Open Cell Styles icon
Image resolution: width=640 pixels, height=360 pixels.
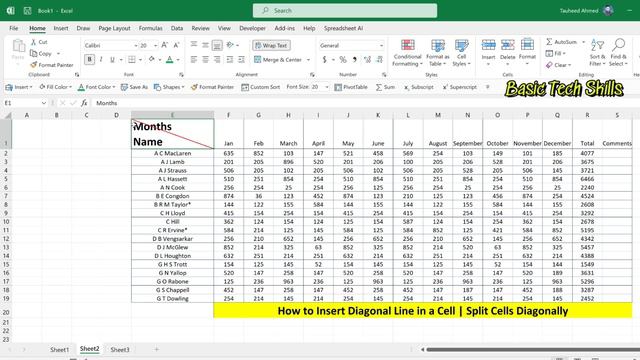[462, 44]
